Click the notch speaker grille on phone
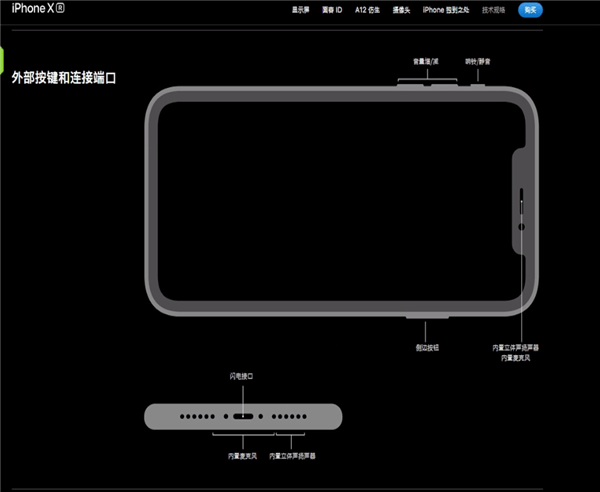Viewport: 600px width, 492px height. [x=522, y=203]
